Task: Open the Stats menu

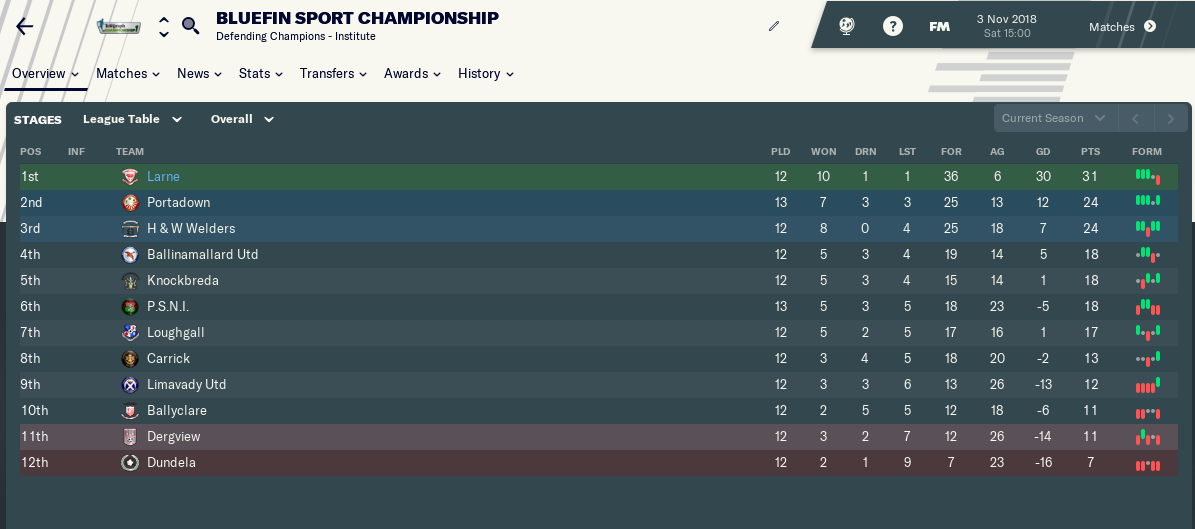Action: [260, 73]
